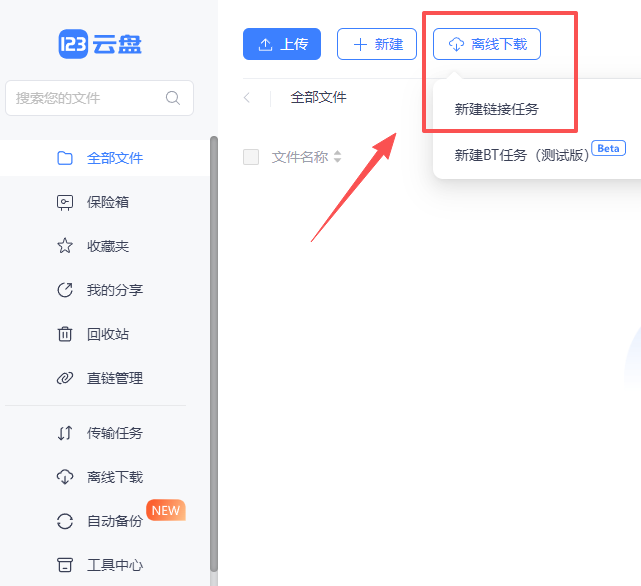The image size is (641, 586).
Task: Click the 直链管理 link icon
Action: pos(65,378)
